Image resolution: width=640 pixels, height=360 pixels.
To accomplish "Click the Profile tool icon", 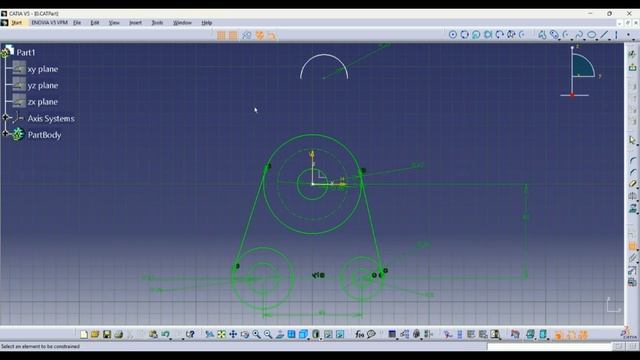I will [542, 35].
